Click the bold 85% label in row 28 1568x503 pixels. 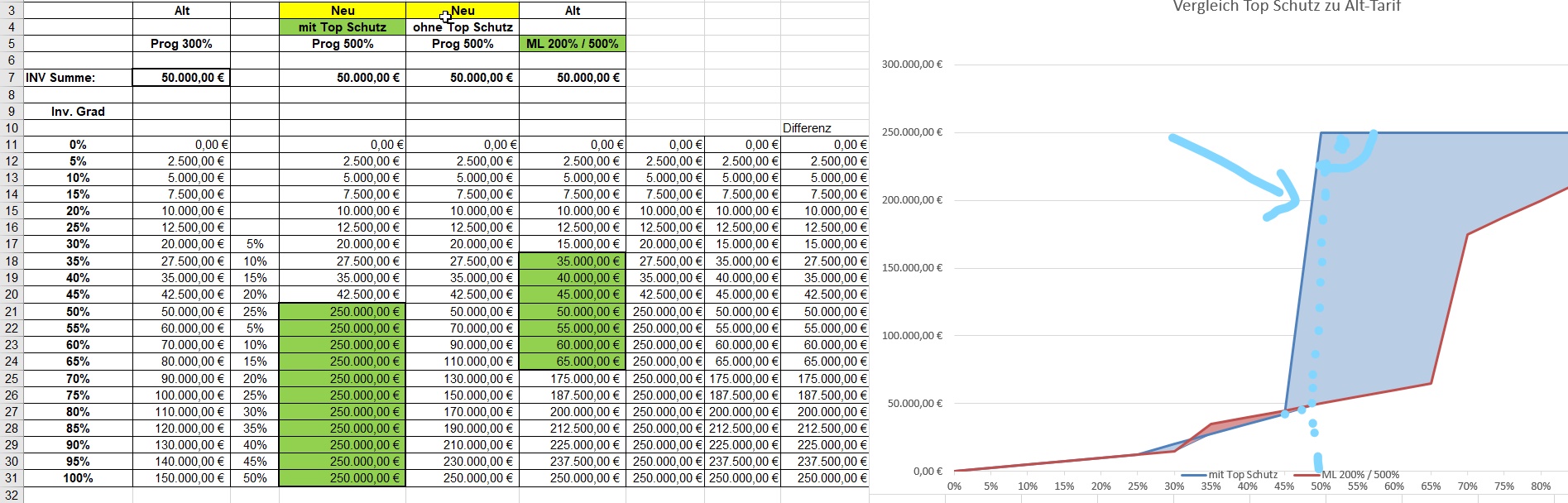tap(79, 429)
